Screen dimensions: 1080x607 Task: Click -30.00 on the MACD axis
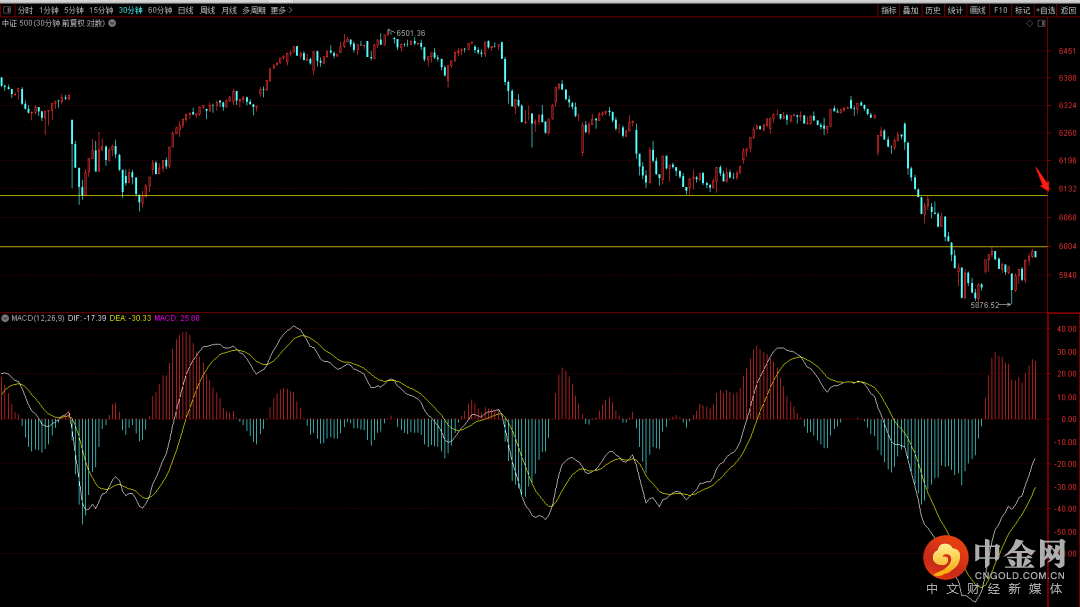[x=1066, y=486]
